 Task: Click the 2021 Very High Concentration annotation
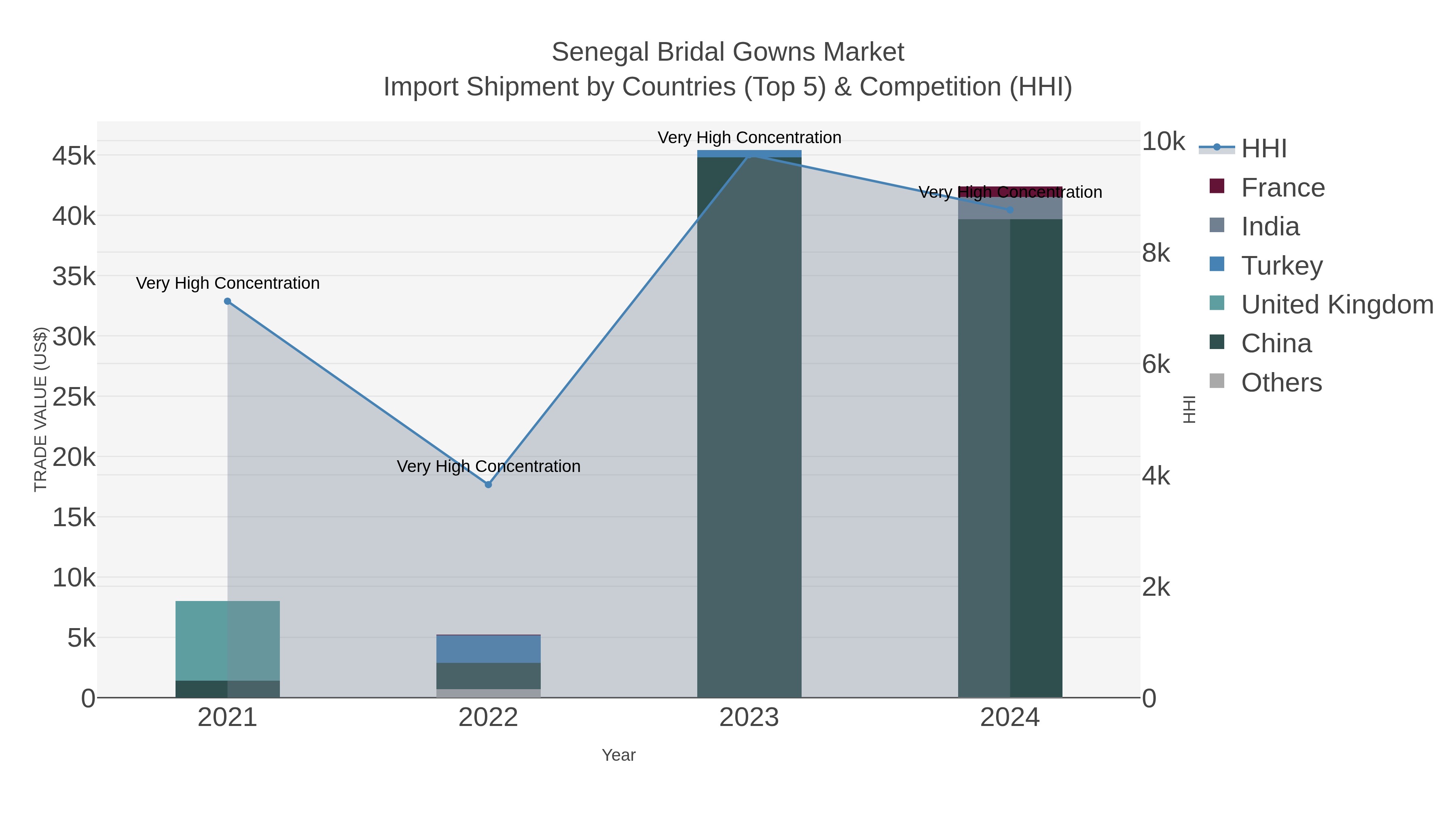228,283
